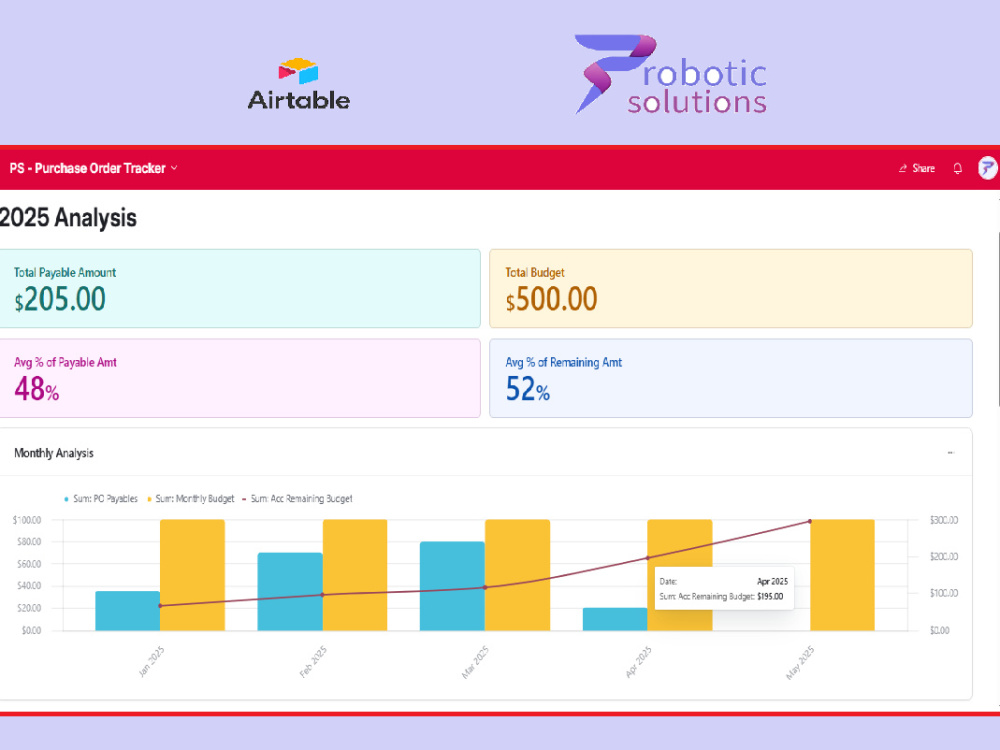Click the Mar 2025 yellow budget bar
1000x750 pixels.
(517, 575)
